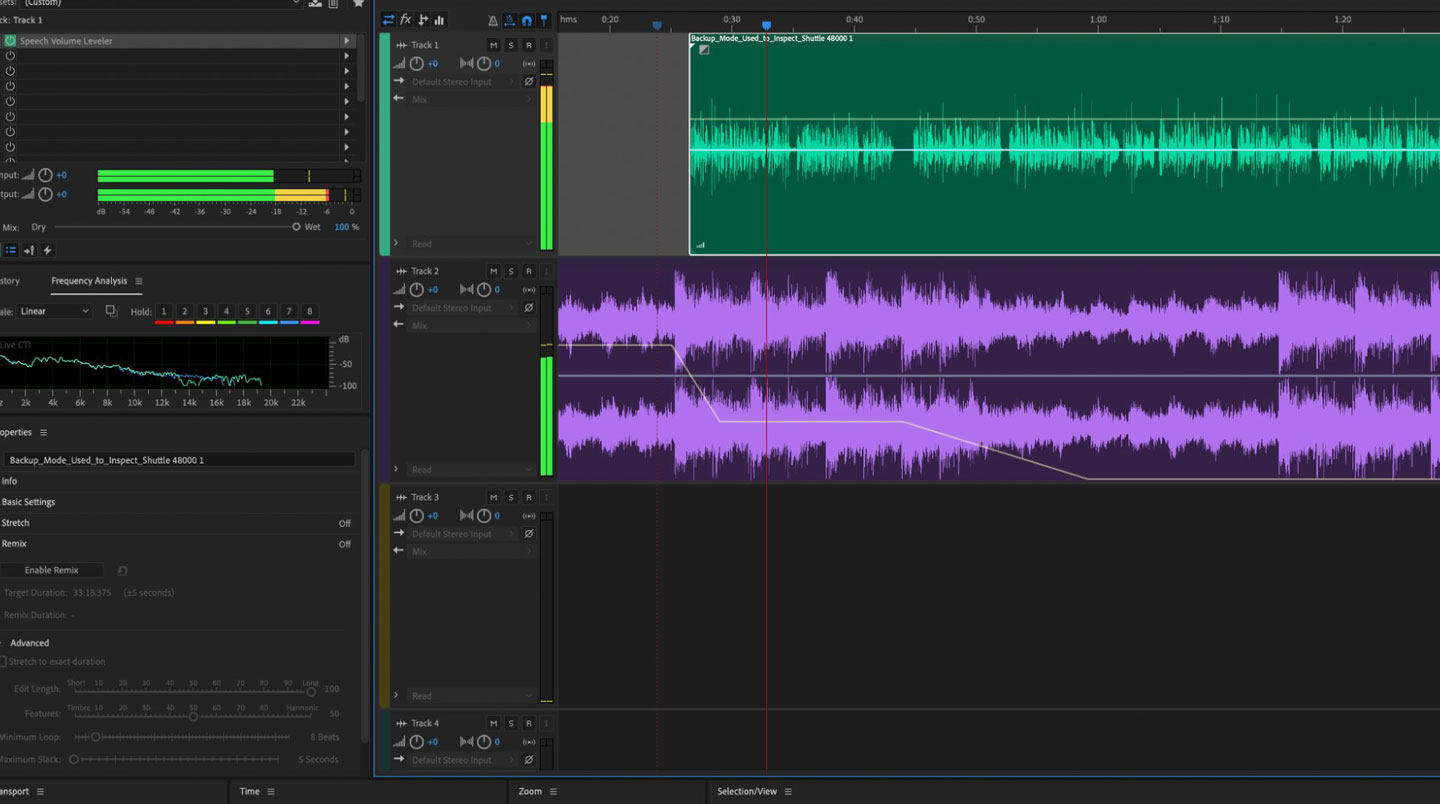Solo Track 2
Screen dimensions: 1440x804
pos(511,271)
